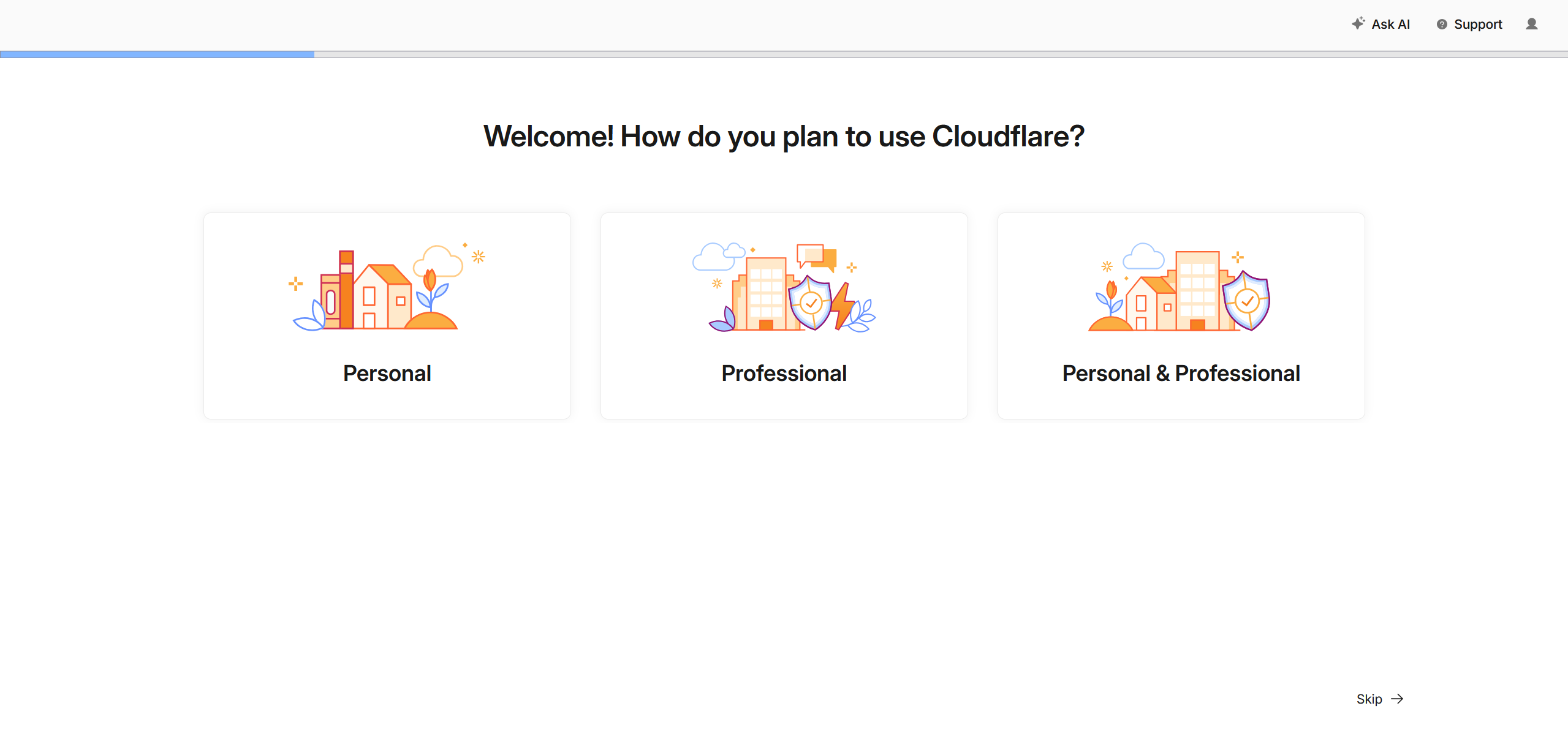This screenshot has height=733, width=1568.
Task: Skip the onboarding question
Action: 1380,699
